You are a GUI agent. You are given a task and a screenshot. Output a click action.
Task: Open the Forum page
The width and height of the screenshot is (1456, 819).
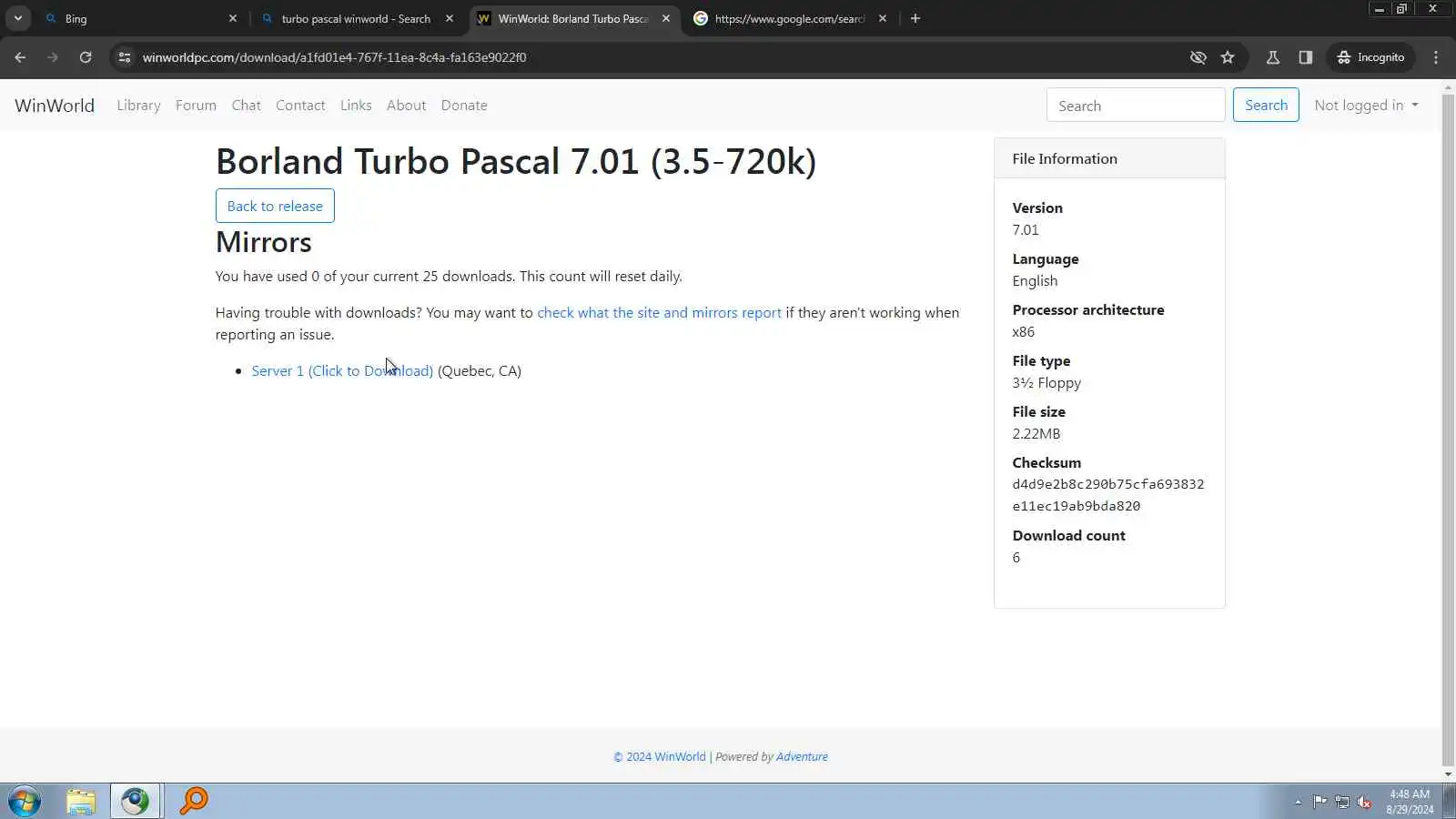pyautogui.click(x=196, y=106)
